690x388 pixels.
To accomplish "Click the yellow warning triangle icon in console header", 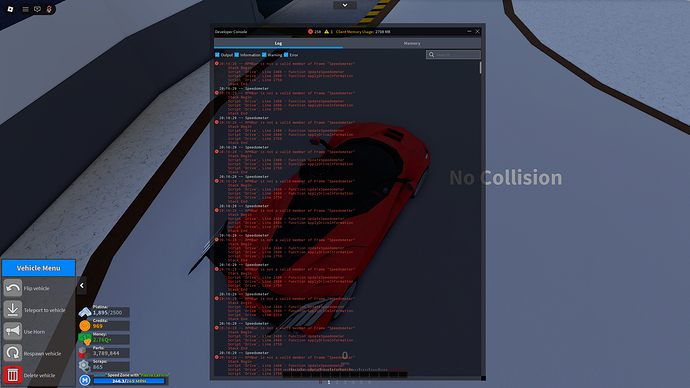I will (x=327, y=32).
